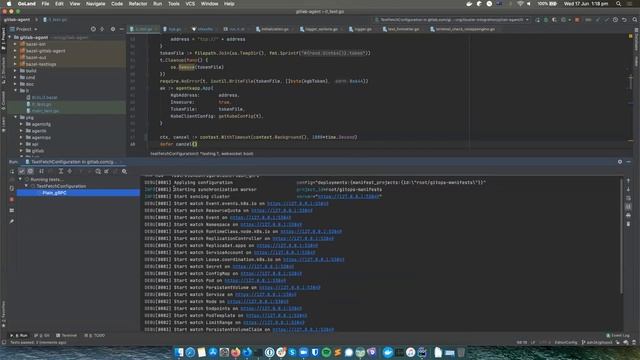This screenshot has width=640, height=360.
Task: Launch Firefox from the Dock
Action: point(236,352)
